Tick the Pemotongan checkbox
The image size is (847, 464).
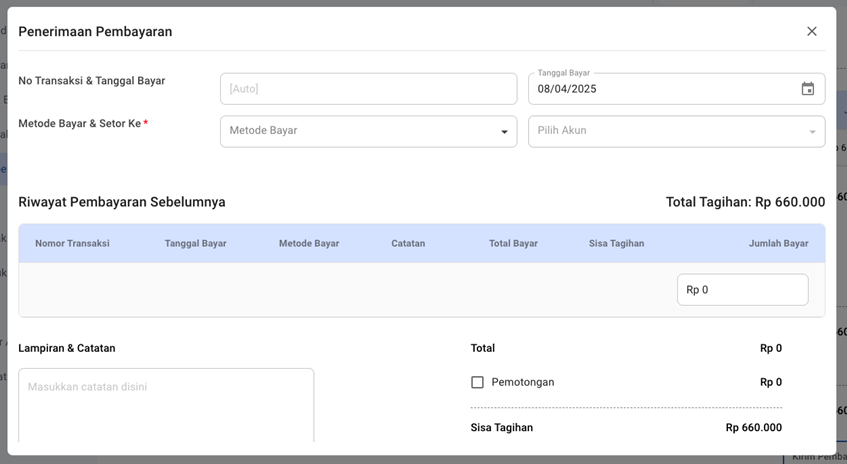point(477,382)
